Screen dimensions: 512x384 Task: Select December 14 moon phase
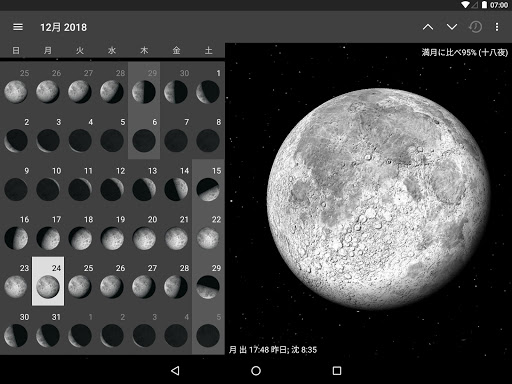pyautogui.click(x=176, y=184)
